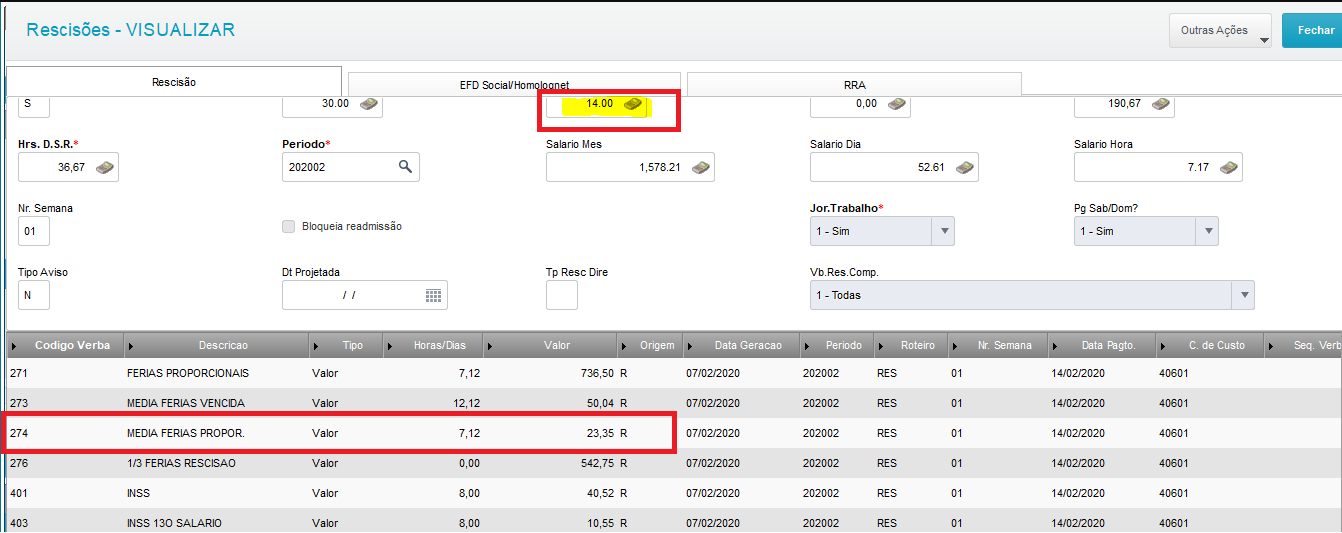Image resolution: width=1342 pixels, height=533 pixels.
Task: Click calculator icon in Salario Dia field
Action: click(964, 167)
